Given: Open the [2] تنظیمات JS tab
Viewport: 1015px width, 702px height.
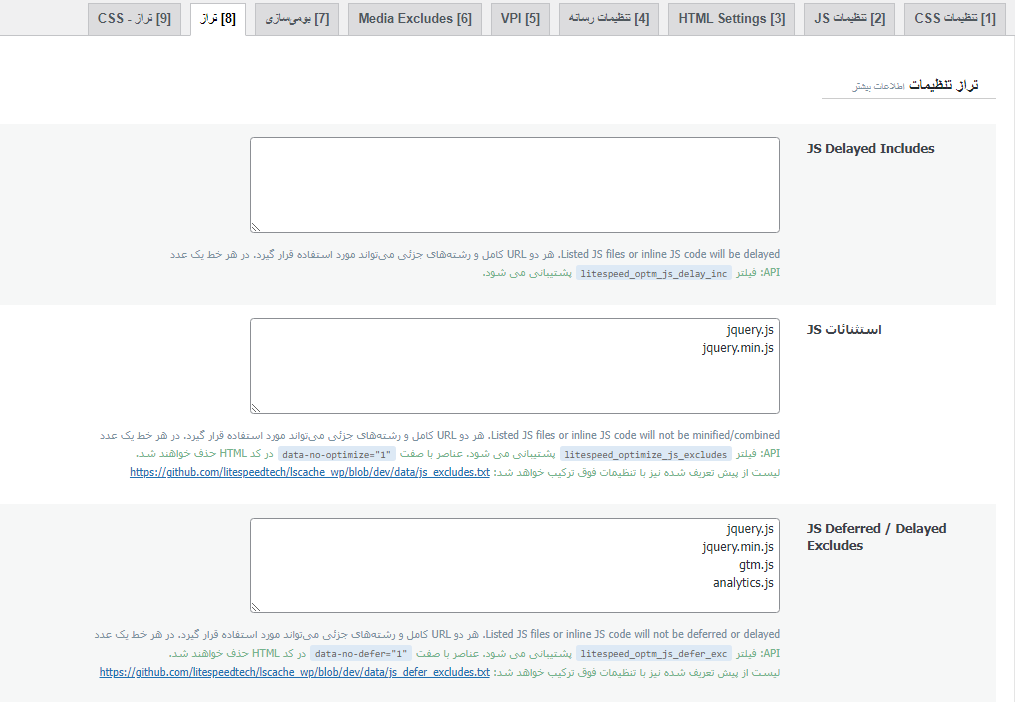Looking at the screenshot, I should 849,19.
